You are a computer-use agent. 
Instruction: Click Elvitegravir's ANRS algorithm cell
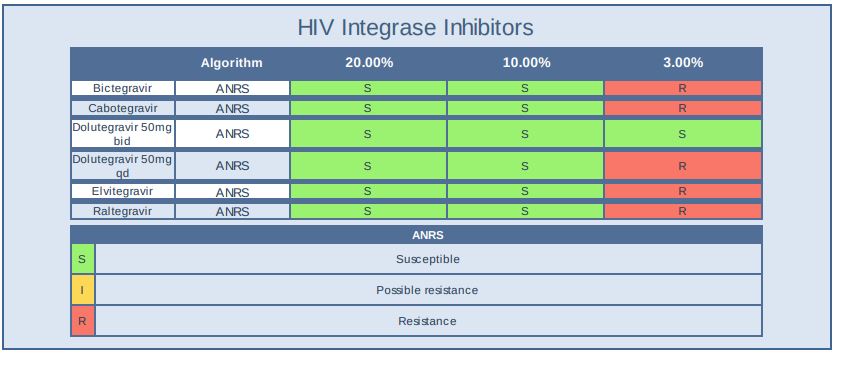(233, 191)
